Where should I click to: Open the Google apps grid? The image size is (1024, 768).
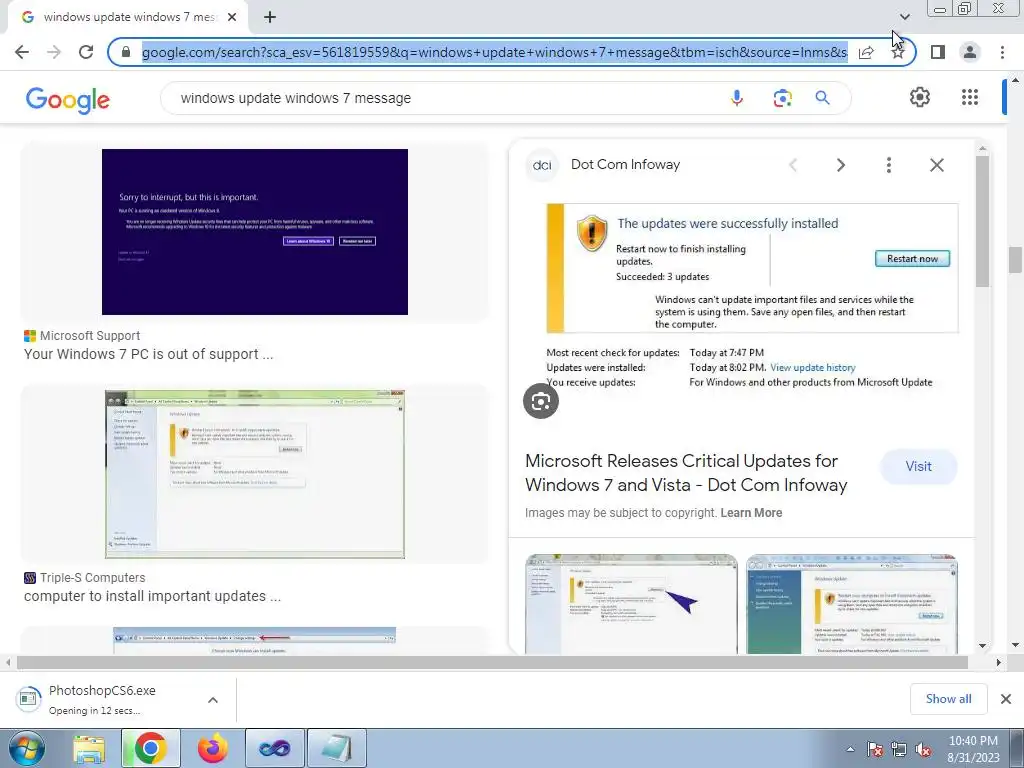point(970,97)
